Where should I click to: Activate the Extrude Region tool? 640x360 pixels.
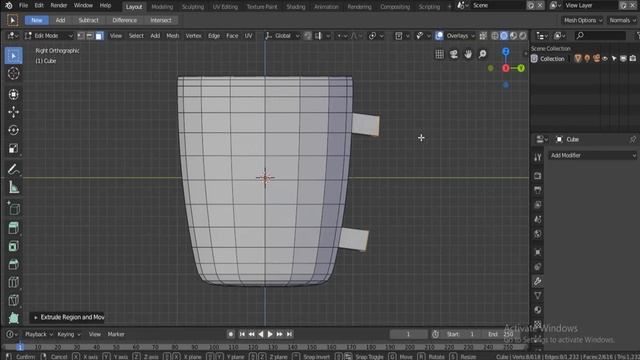(x=13, y=228)
